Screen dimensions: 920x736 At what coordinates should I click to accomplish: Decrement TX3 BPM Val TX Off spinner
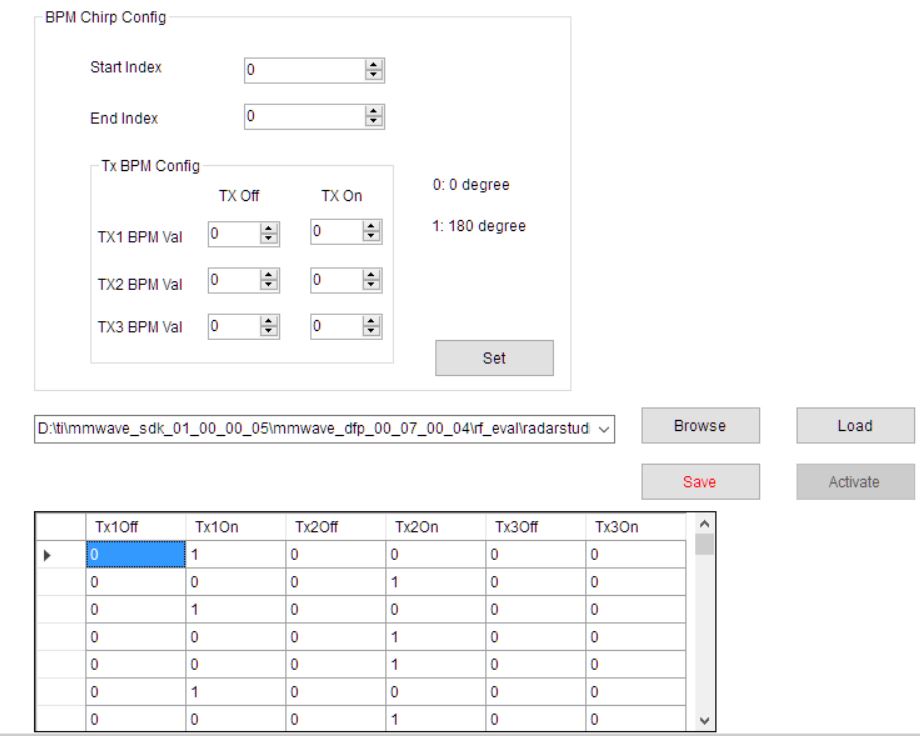coord(269,331)
